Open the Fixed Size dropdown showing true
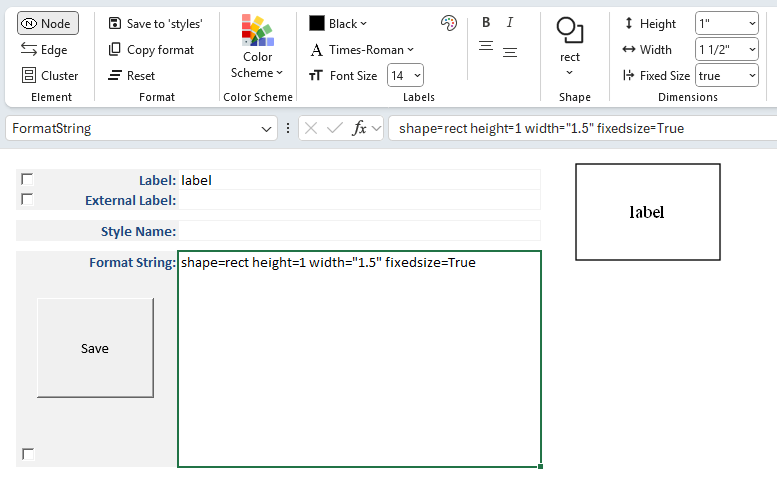Image resolution: width=777 pixels, height=481 pixels. tap(727, 75)
